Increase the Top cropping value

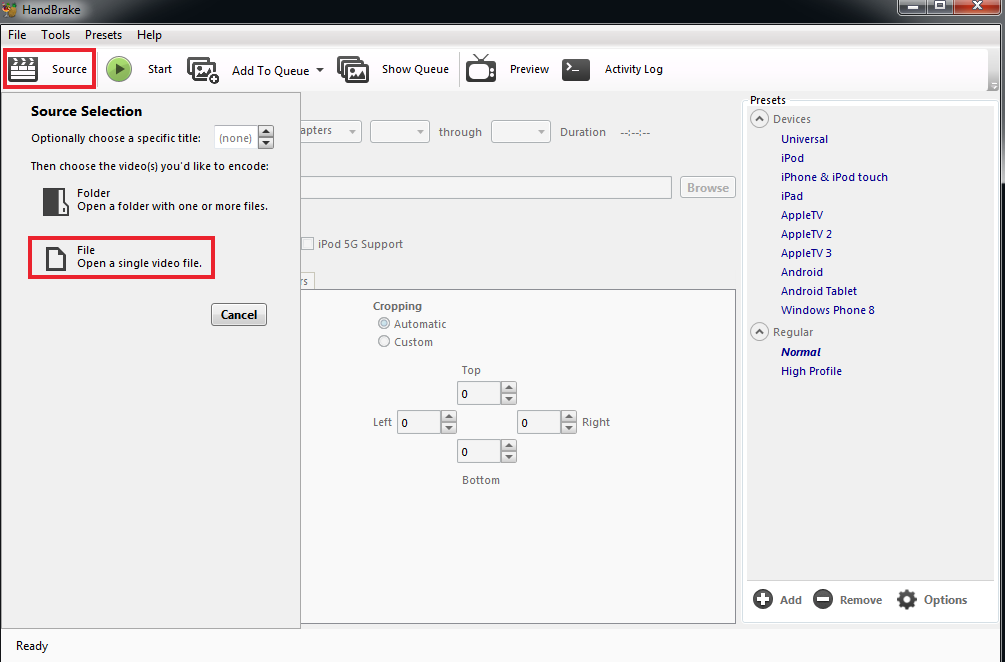tap(508, 388)
